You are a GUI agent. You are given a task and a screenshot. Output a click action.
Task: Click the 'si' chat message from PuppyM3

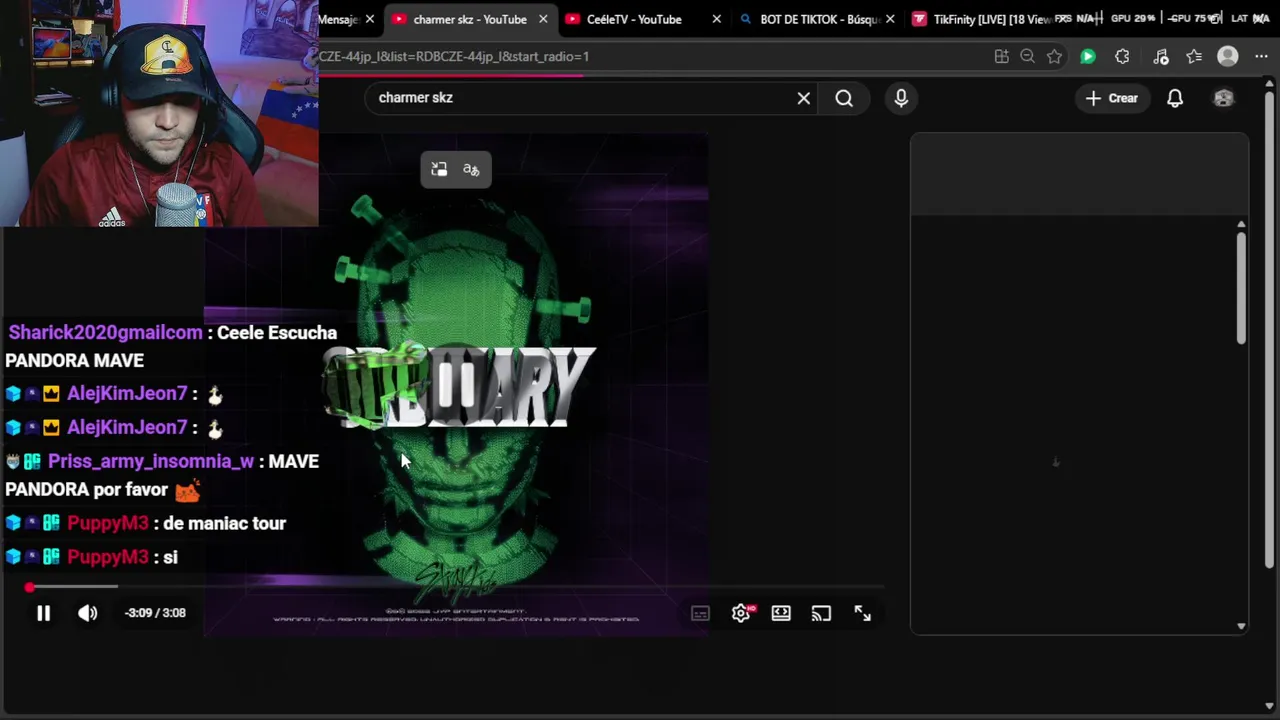tap(170, 557)
